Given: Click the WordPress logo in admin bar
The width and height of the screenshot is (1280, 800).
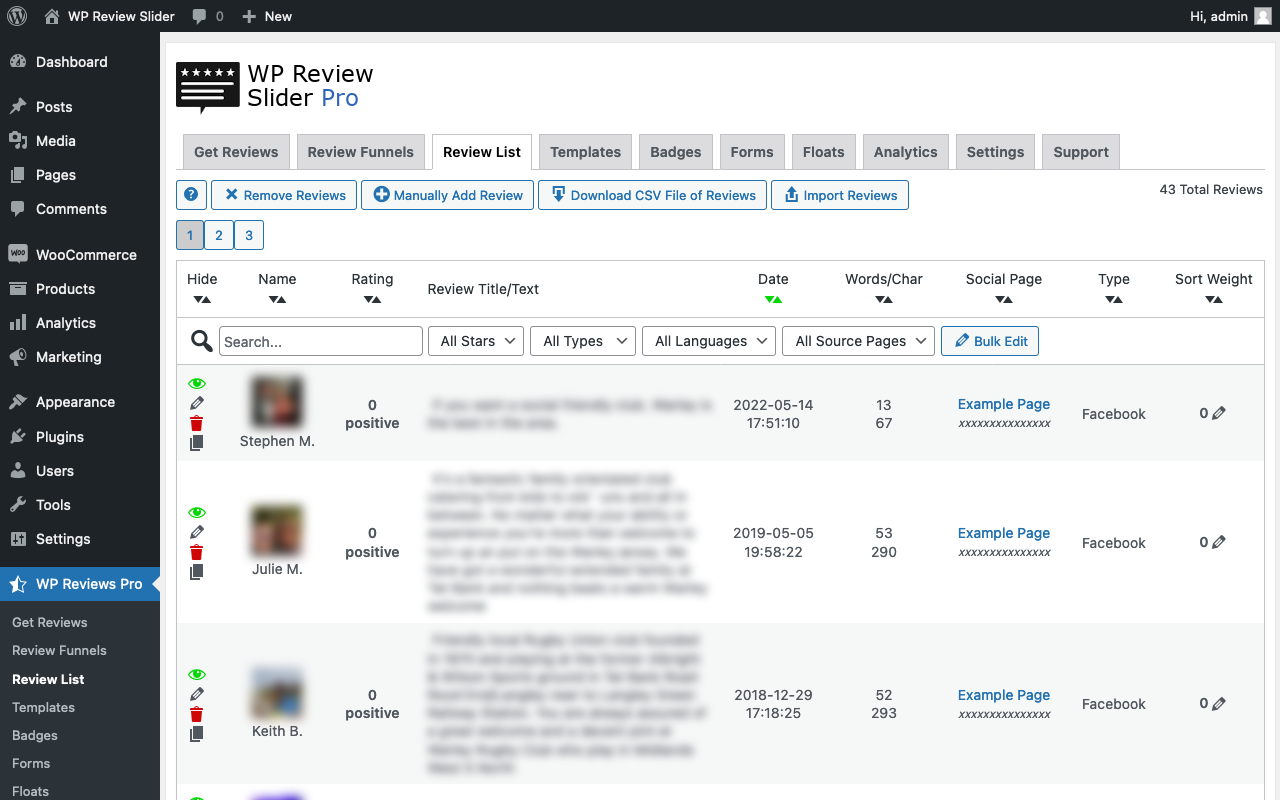Looking at the screenshot, I should tap(16, 16).
